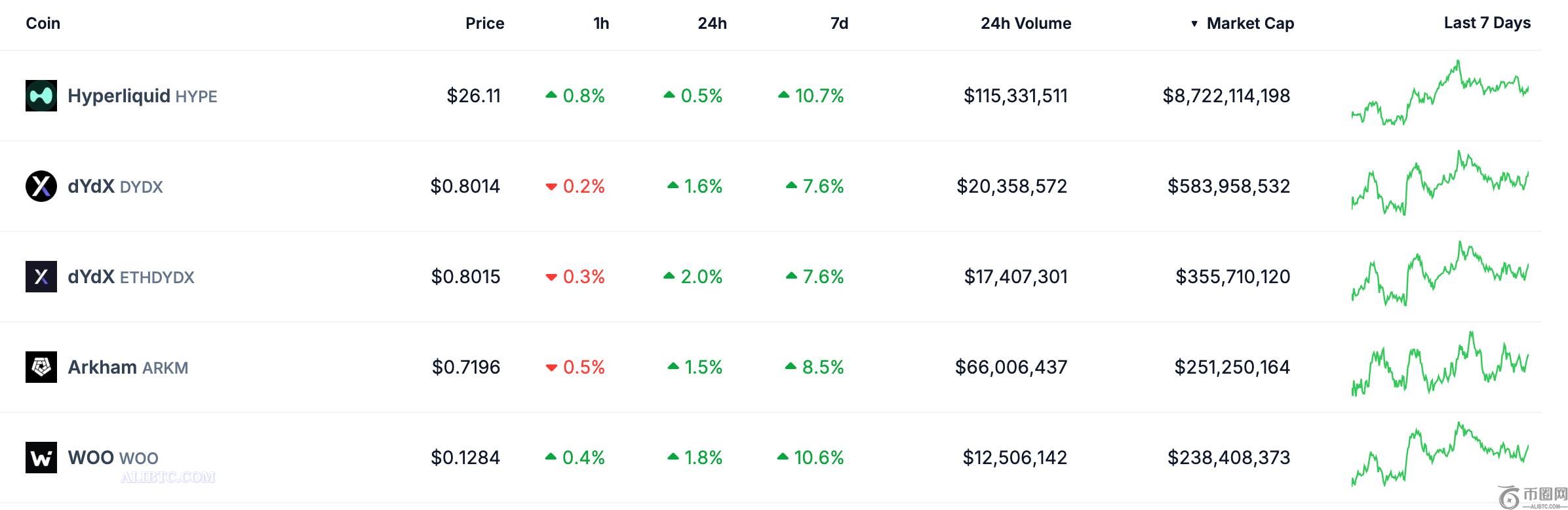This screenshot has height=510, width=1568.
Task: Click the Market Cap sort arrow
Action: coord(1194,24)
